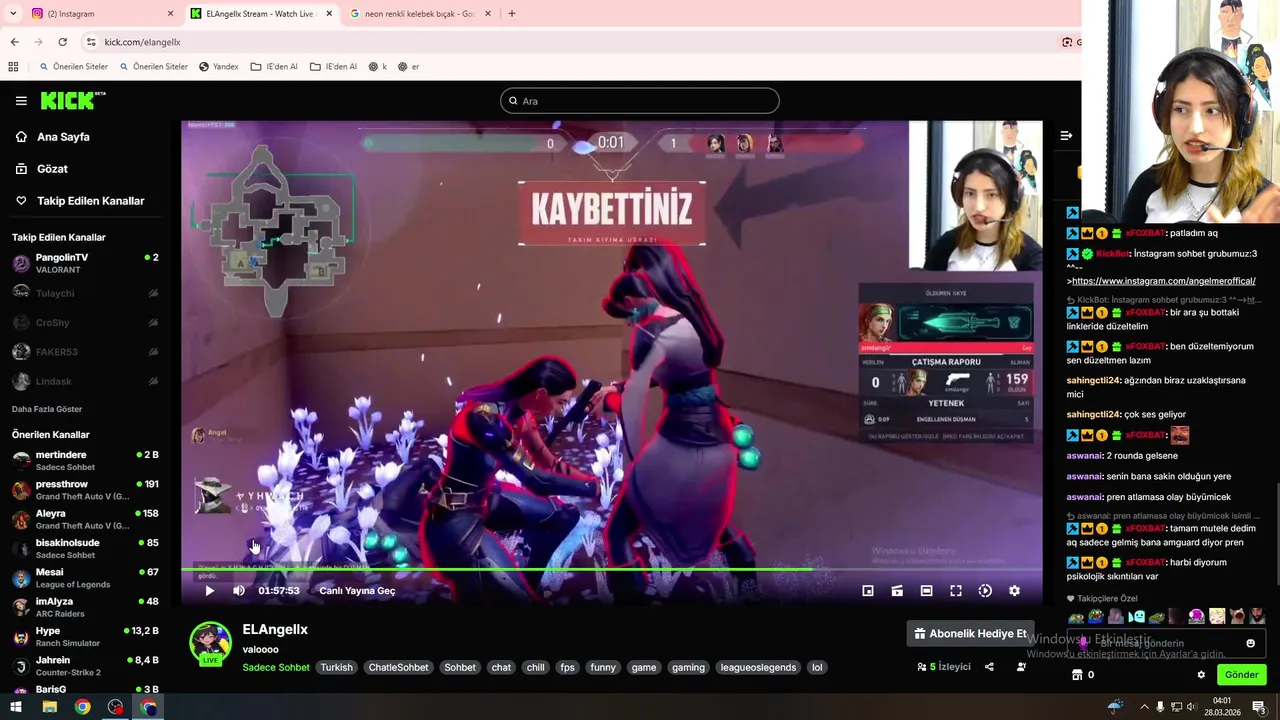
Task: Open Windows notification center
Action: pos(1259,707)
